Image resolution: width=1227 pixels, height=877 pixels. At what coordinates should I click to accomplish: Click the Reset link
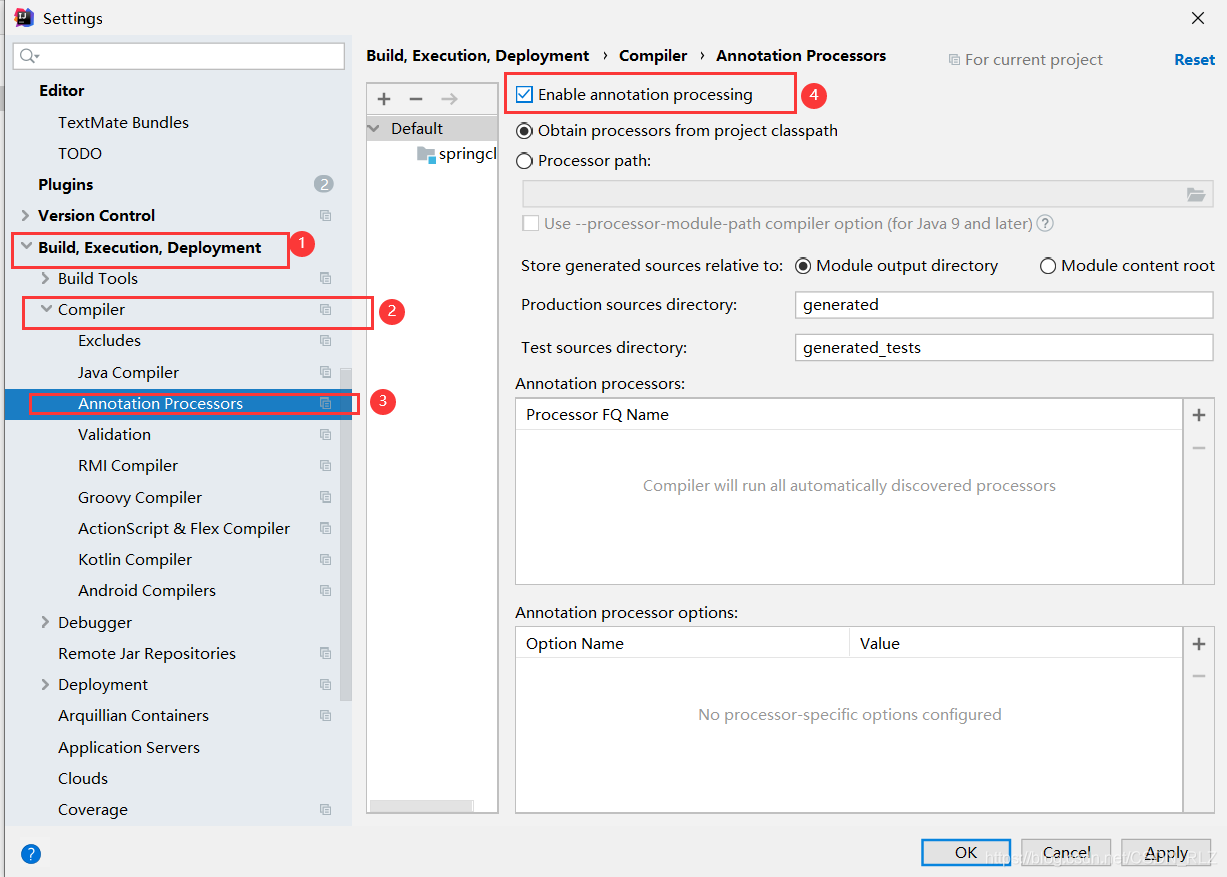click(1194, 60)
